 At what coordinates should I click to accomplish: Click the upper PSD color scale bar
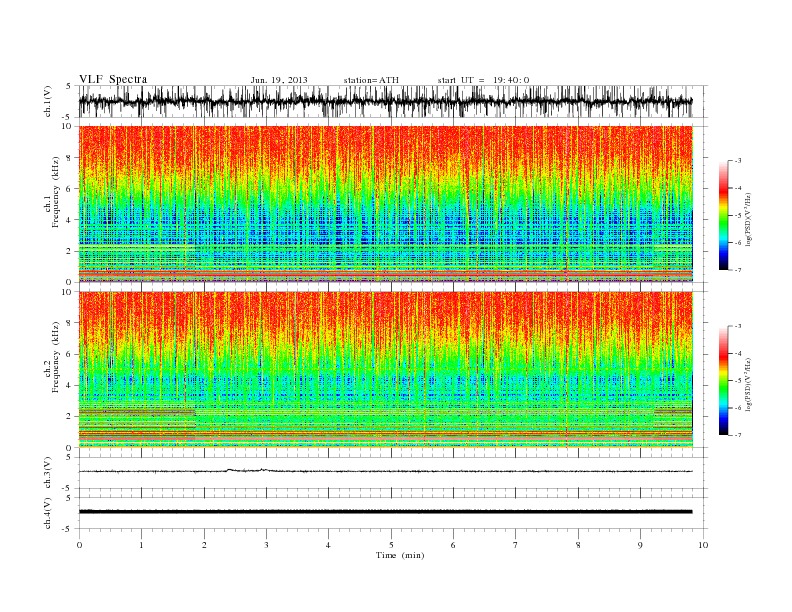click(724, 215)
